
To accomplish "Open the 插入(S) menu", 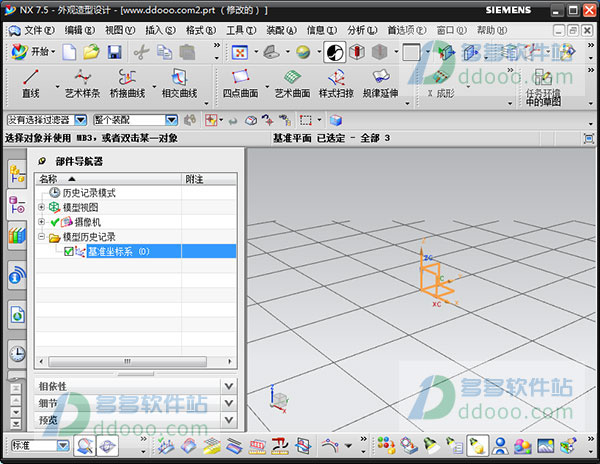I will (x=160, y=30).
